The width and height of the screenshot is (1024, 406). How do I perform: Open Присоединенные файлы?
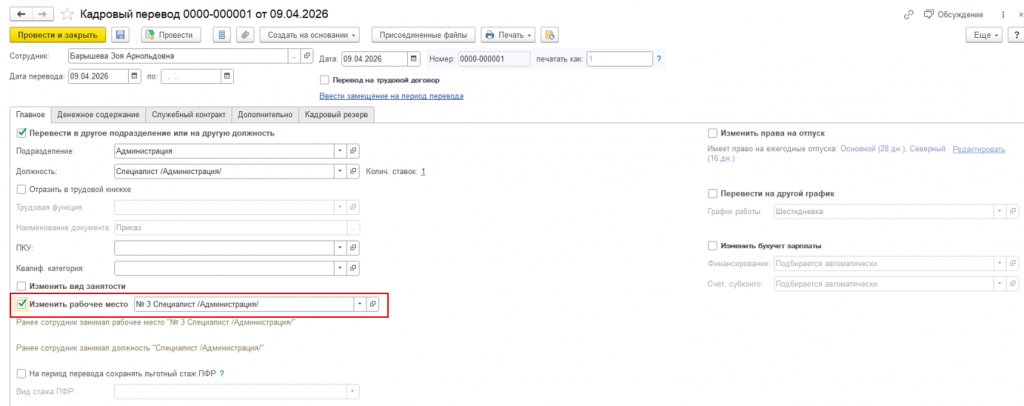tap(424, 35)
